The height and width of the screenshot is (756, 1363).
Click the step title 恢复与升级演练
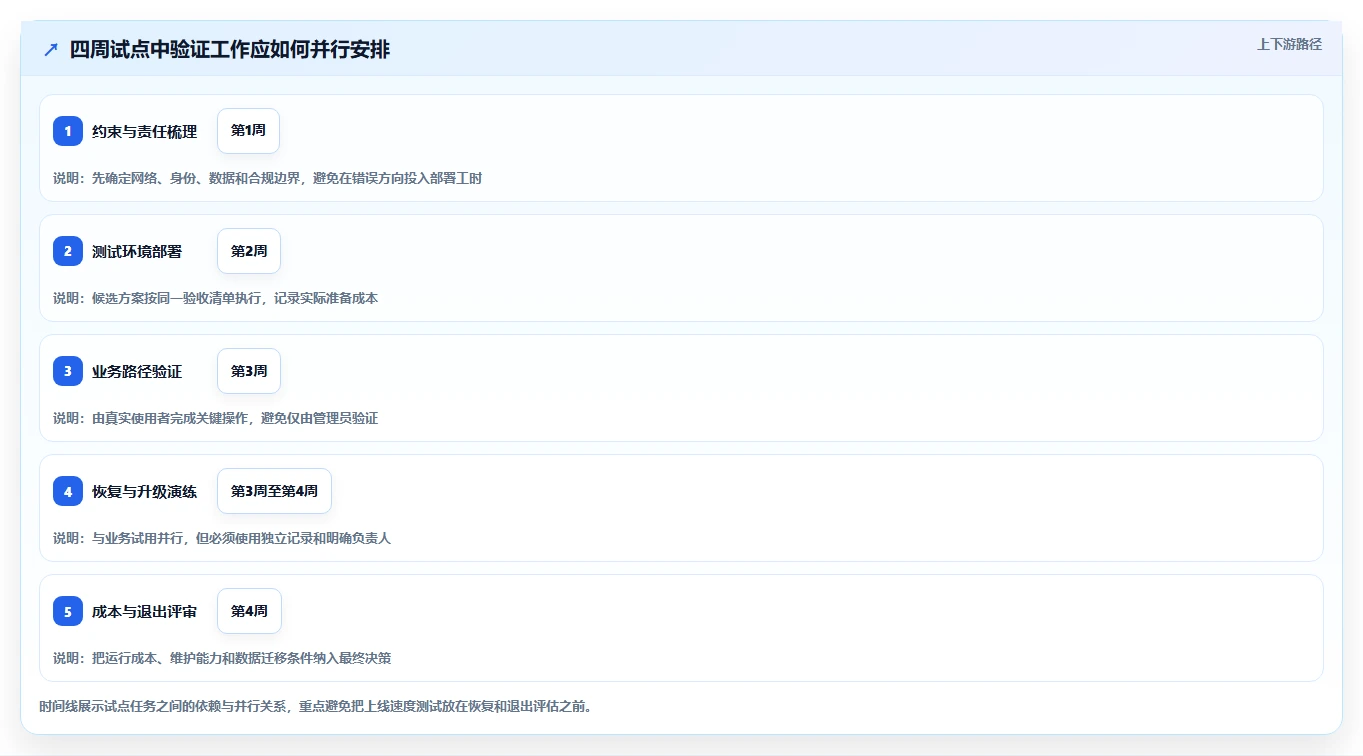144,491
